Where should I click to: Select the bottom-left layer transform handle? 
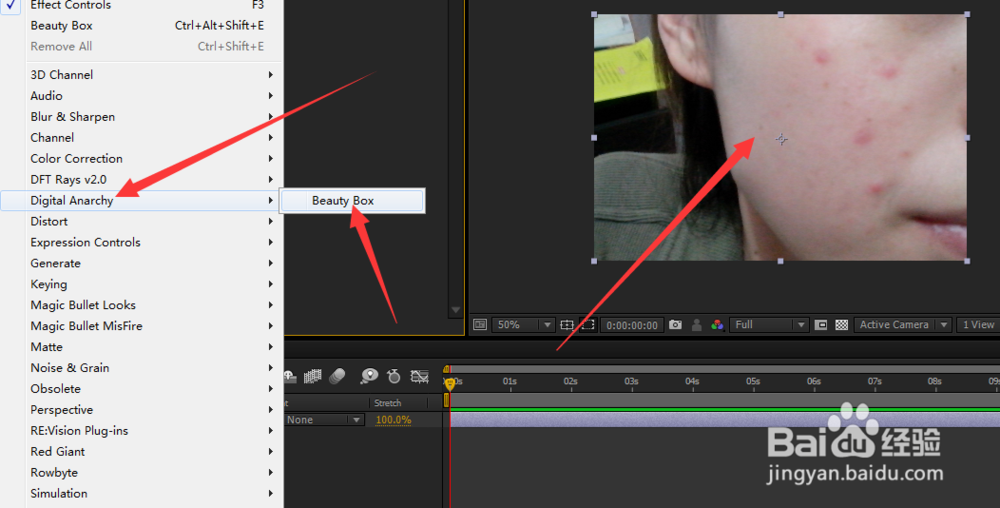[594, 261]
